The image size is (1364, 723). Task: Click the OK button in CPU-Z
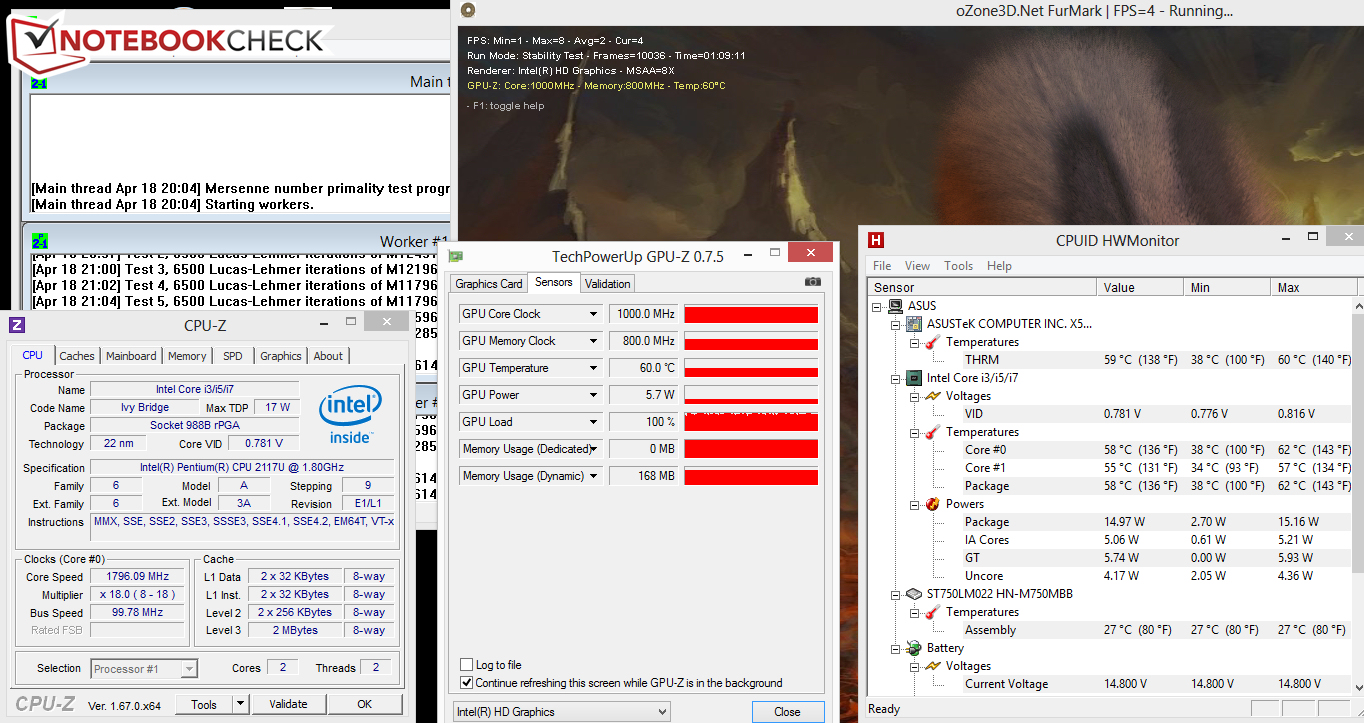pyautogui.click(x=365, y=704)
